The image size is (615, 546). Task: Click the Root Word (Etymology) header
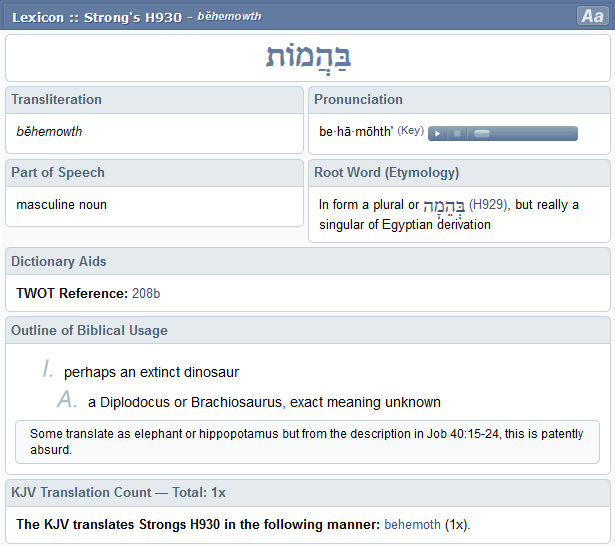click(x=386, y=172)
